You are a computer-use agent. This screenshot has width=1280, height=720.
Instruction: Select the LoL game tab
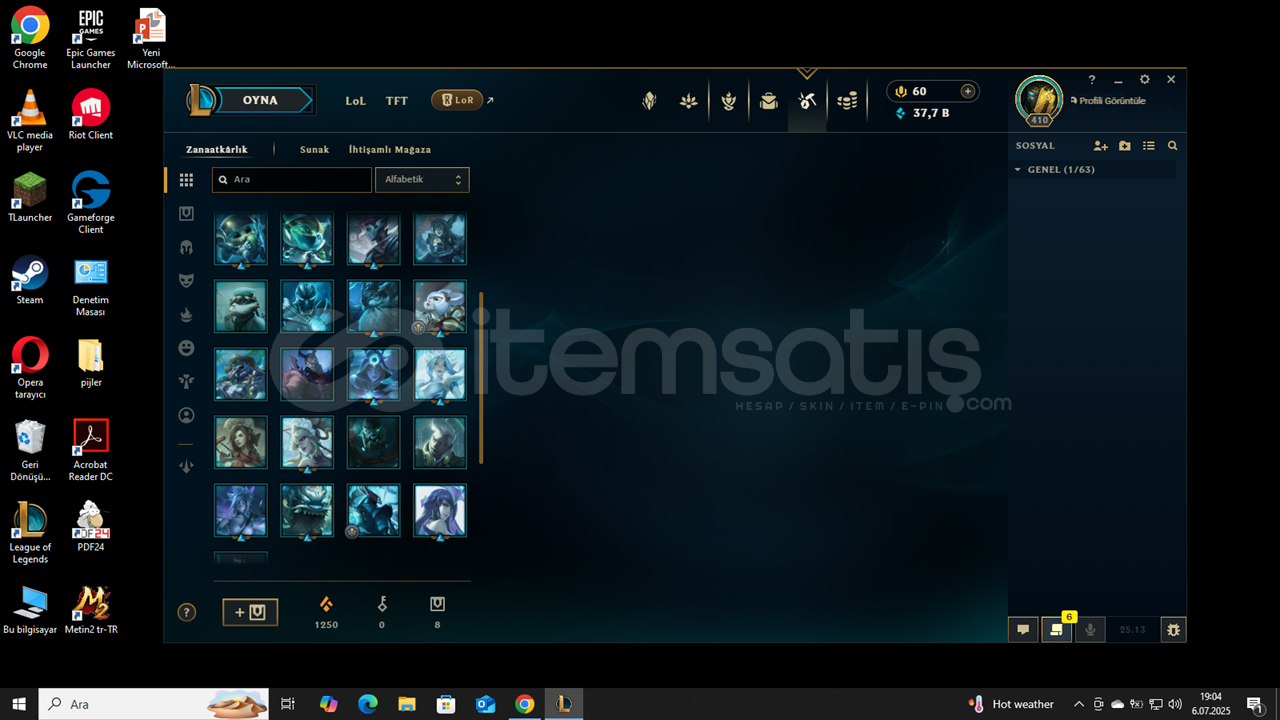click(356, 101)
